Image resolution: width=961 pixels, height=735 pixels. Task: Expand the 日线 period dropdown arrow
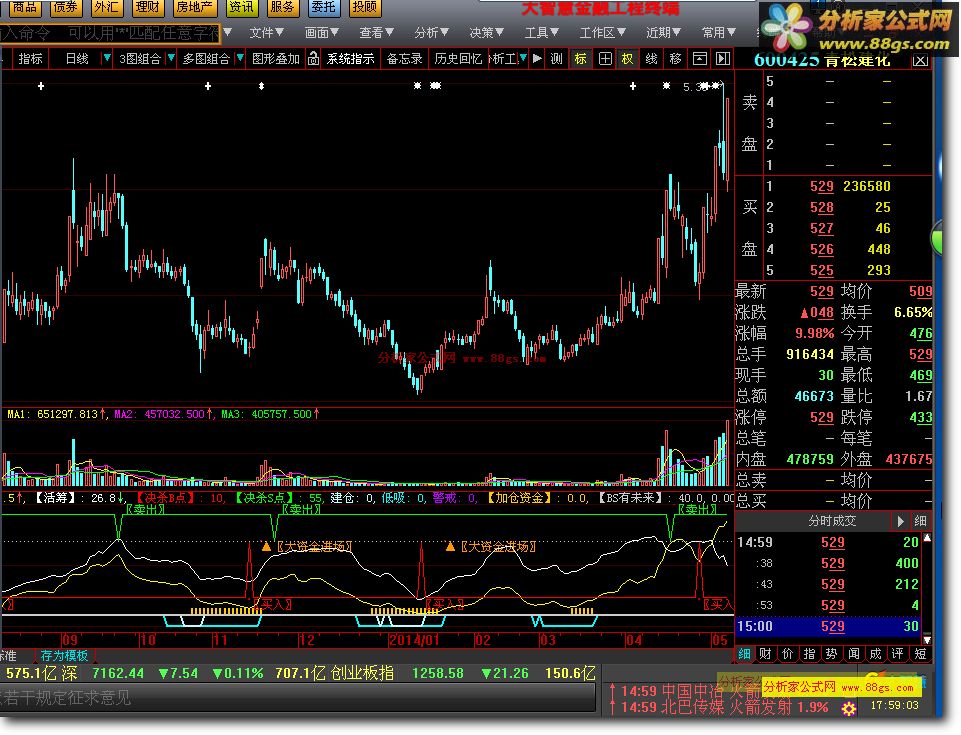107,58
